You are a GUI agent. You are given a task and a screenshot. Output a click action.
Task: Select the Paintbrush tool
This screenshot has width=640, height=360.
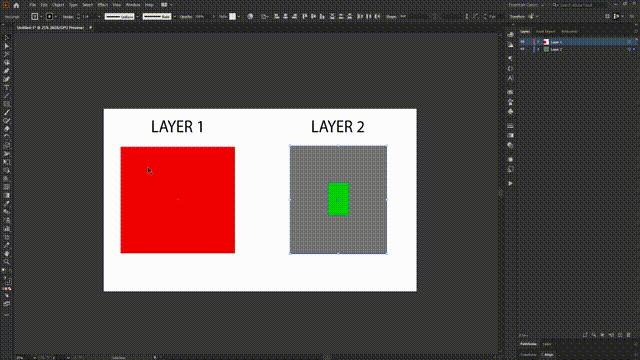(x=7, y=112)
